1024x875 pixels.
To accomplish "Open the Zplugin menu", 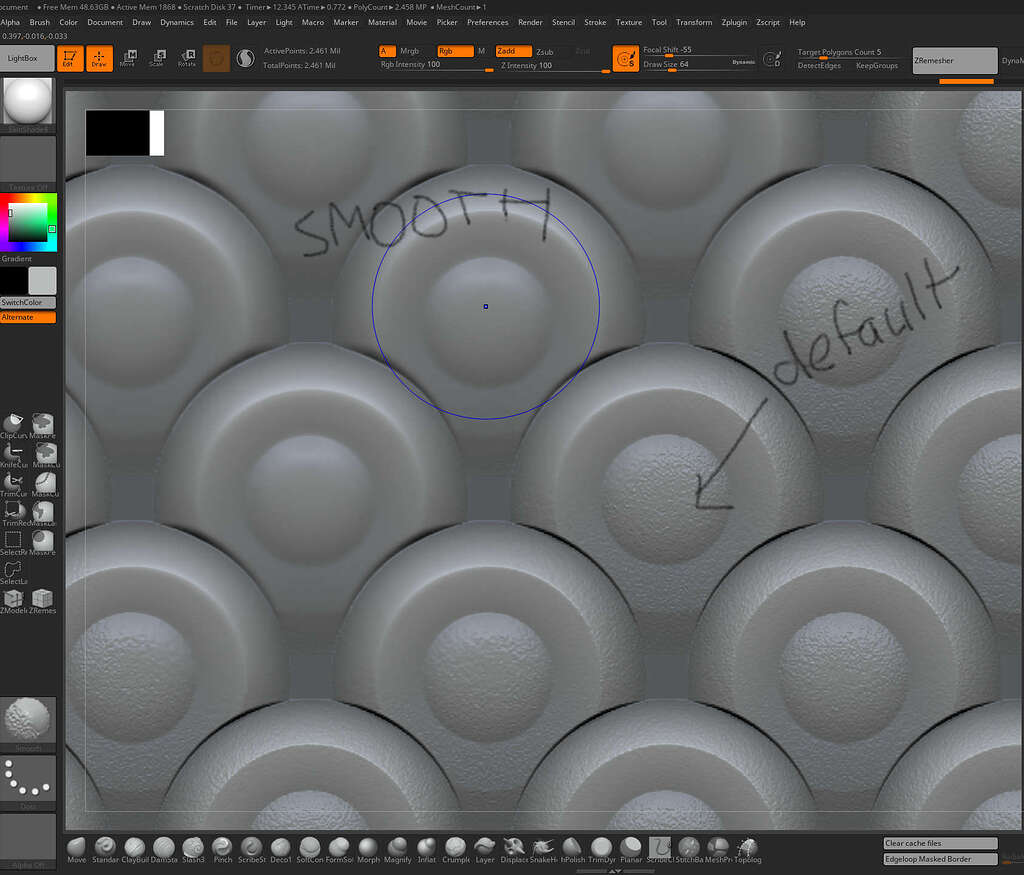I will pos(735,22).
